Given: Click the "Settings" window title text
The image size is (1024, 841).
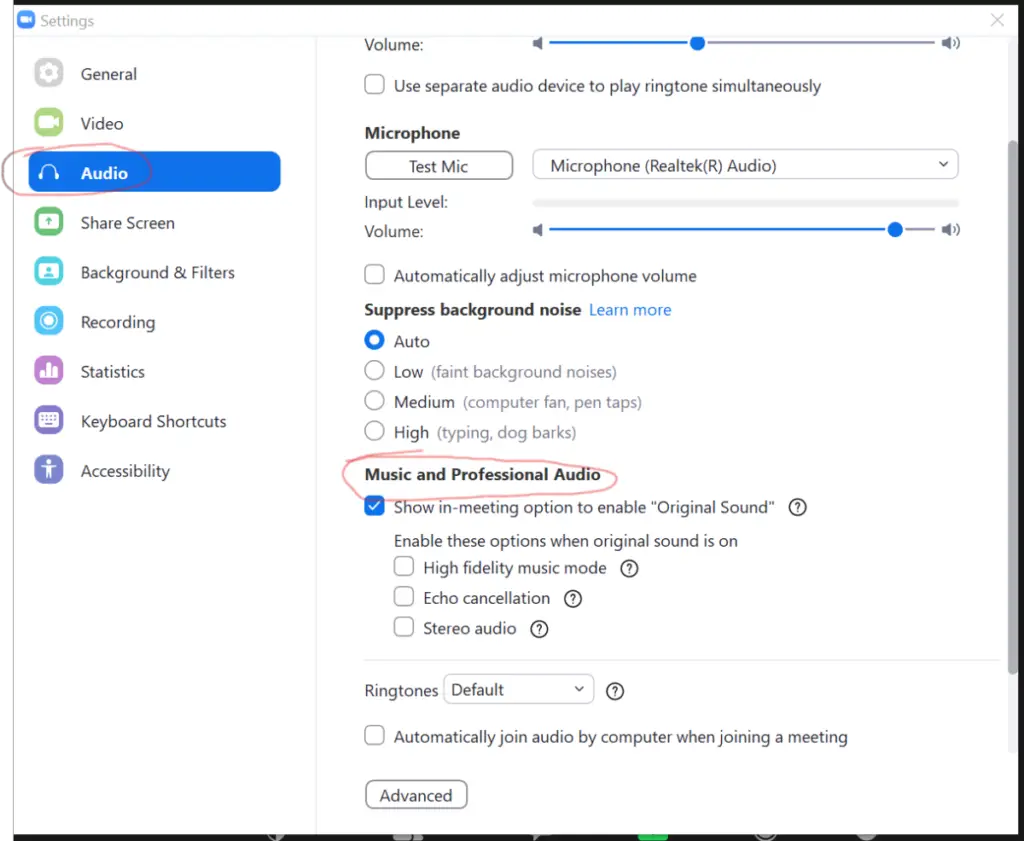Looking at the screenshot, I should [x=67, y=21].
